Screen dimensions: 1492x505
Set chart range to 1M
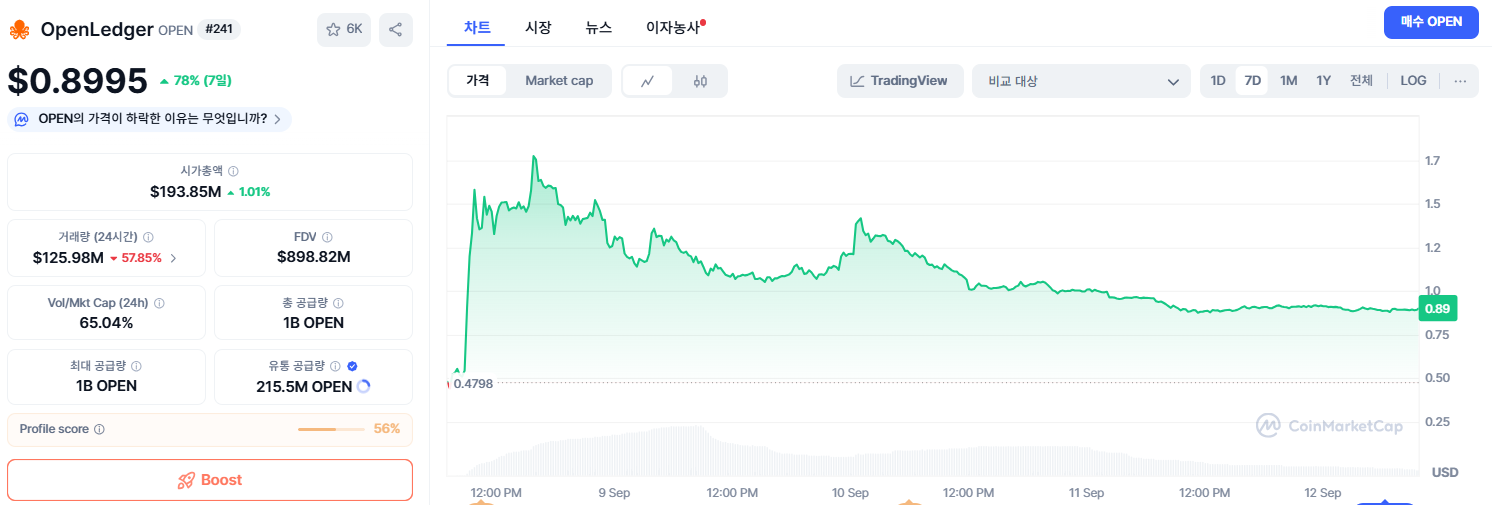[x=1288, y=81]
